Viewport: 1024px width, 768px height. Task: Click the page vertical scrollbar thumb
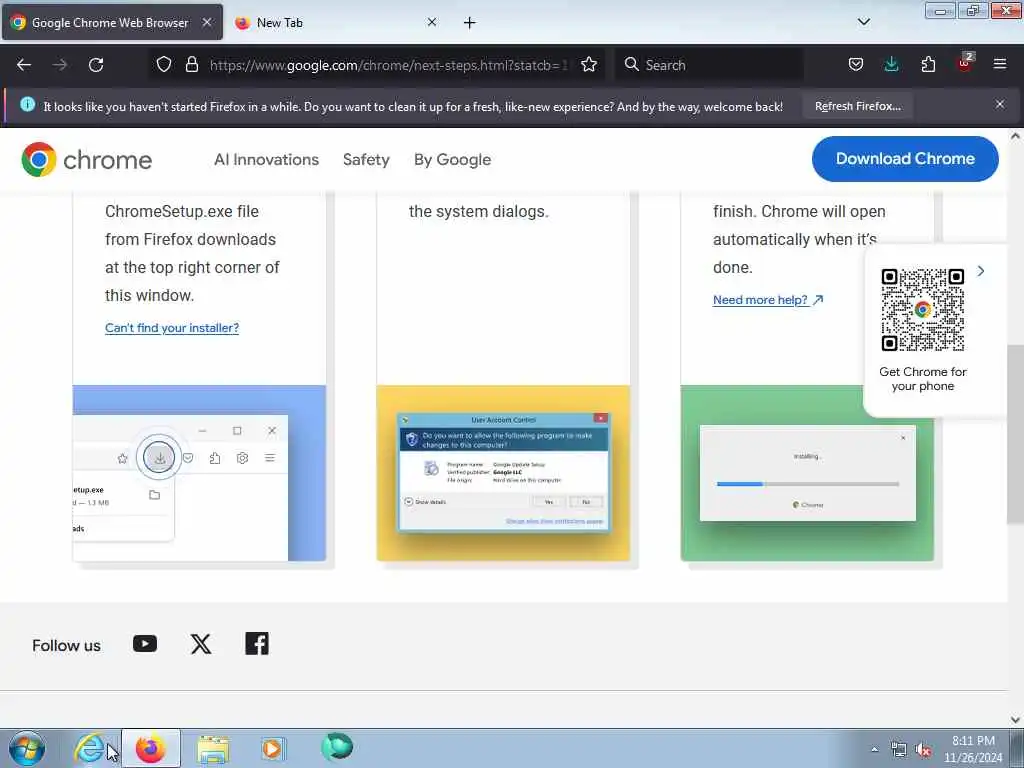[x=1015, y=434]
